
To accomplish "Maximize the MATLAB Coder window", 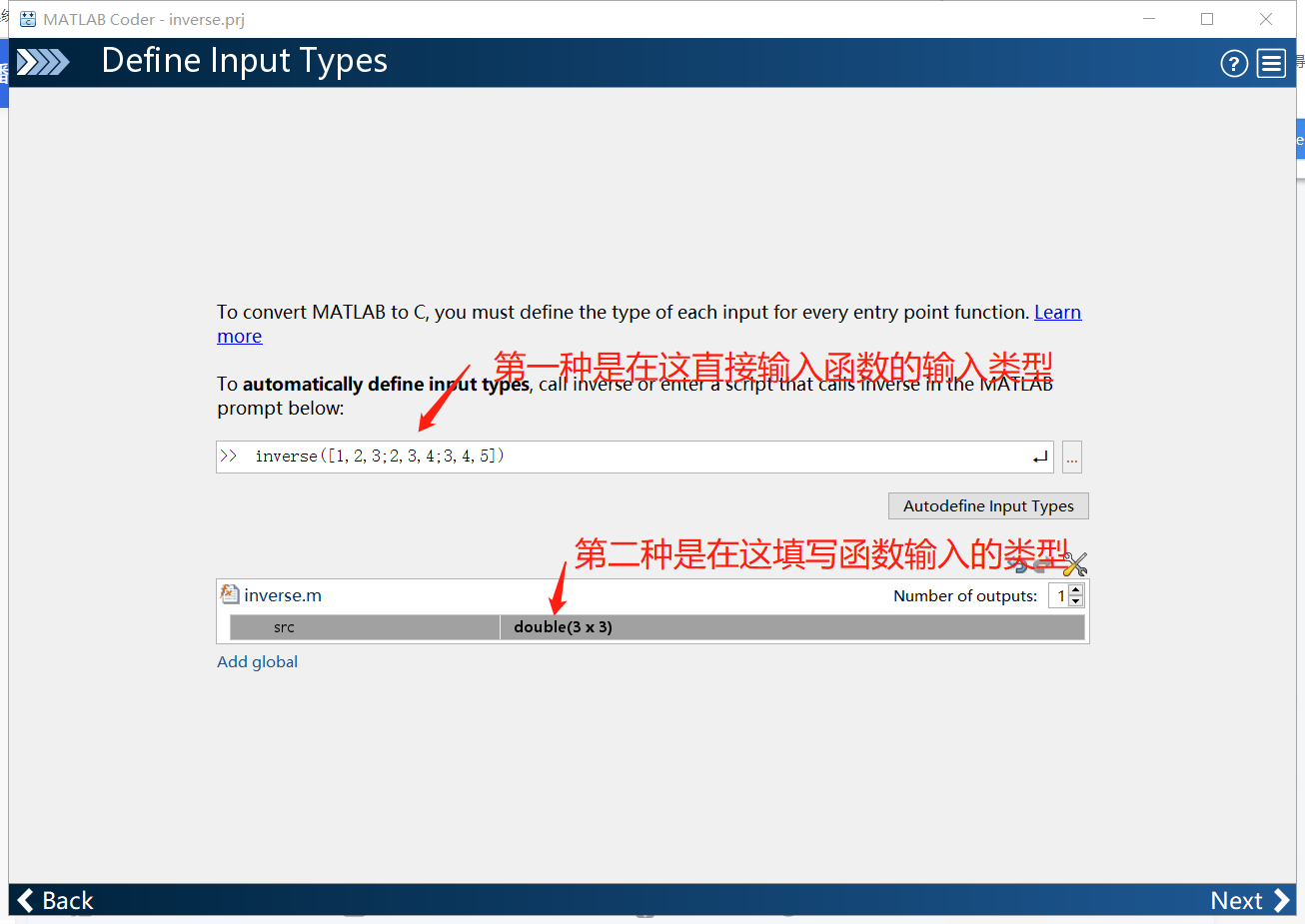I will pyautogui.click(x=1207, y=19).
